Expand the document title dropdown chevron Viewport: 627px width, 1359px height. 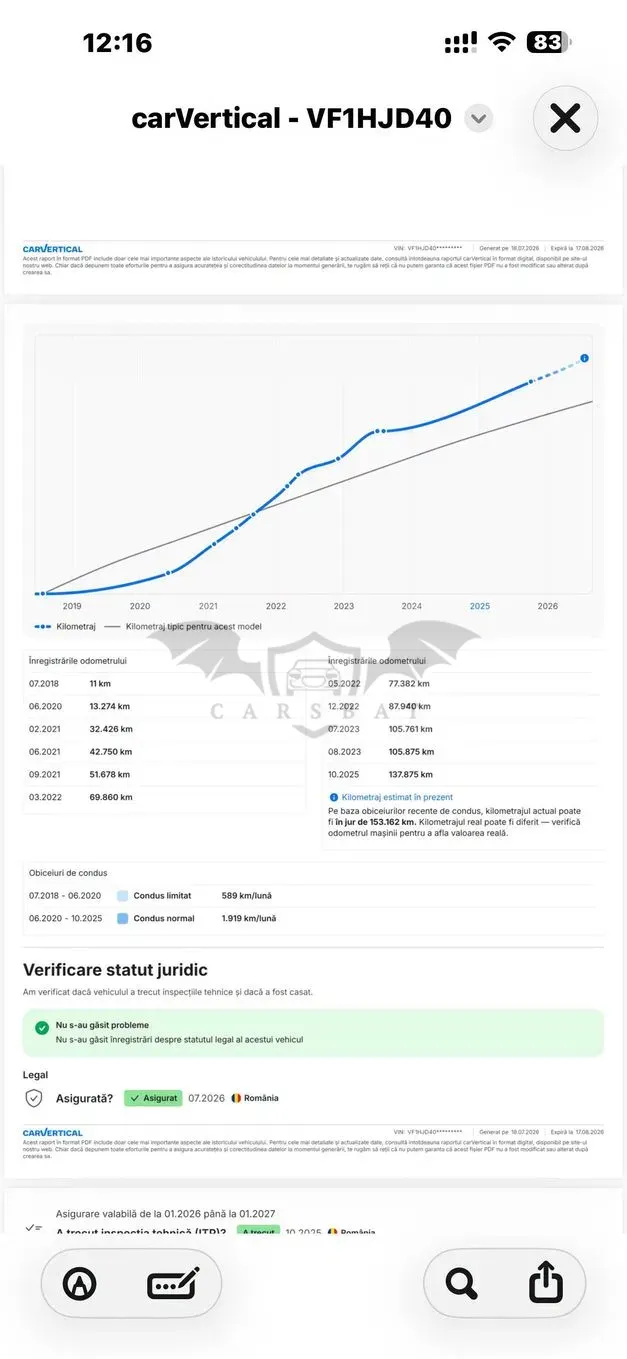479,119
